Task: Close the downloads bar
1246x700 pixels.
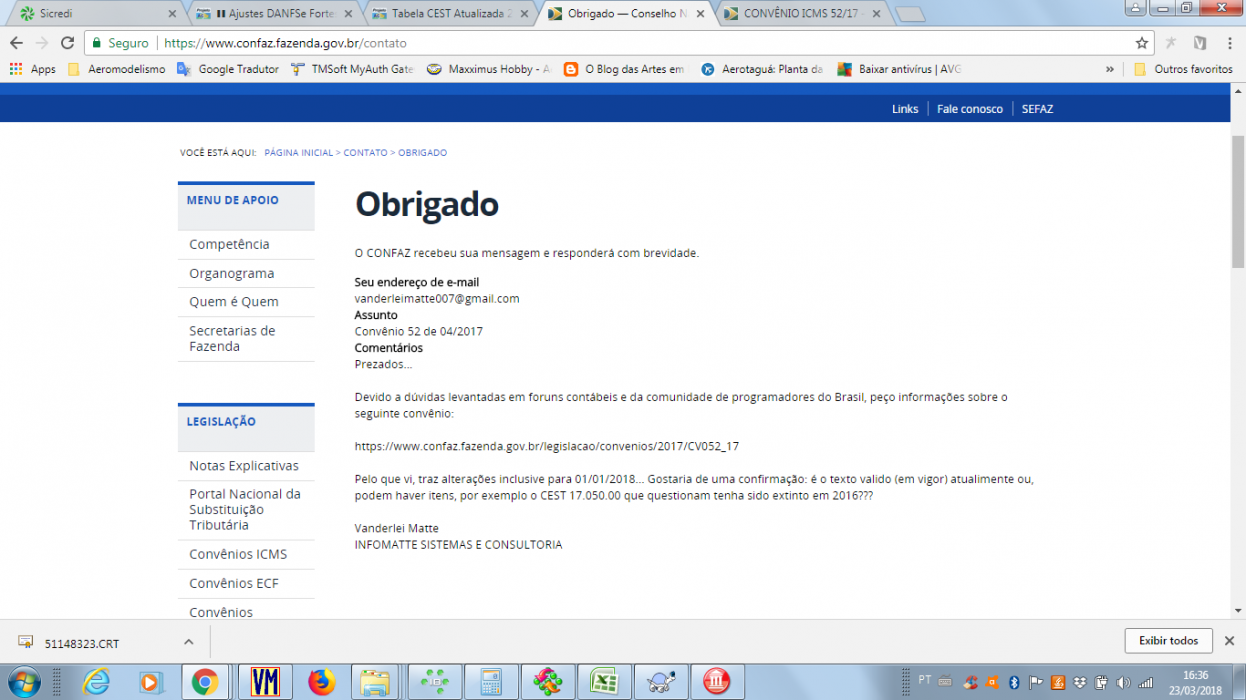Action: (x=1230, y=641)
